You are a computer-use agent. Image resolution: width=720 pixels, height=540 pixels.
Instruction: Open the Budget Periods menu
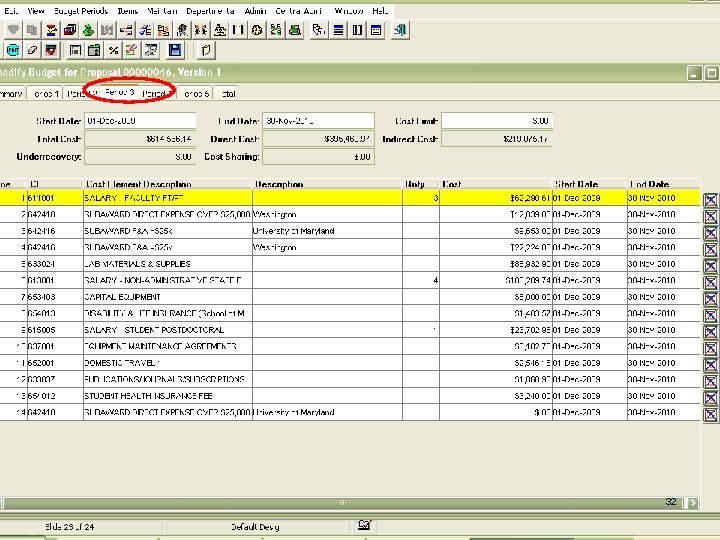coord(81,11)
